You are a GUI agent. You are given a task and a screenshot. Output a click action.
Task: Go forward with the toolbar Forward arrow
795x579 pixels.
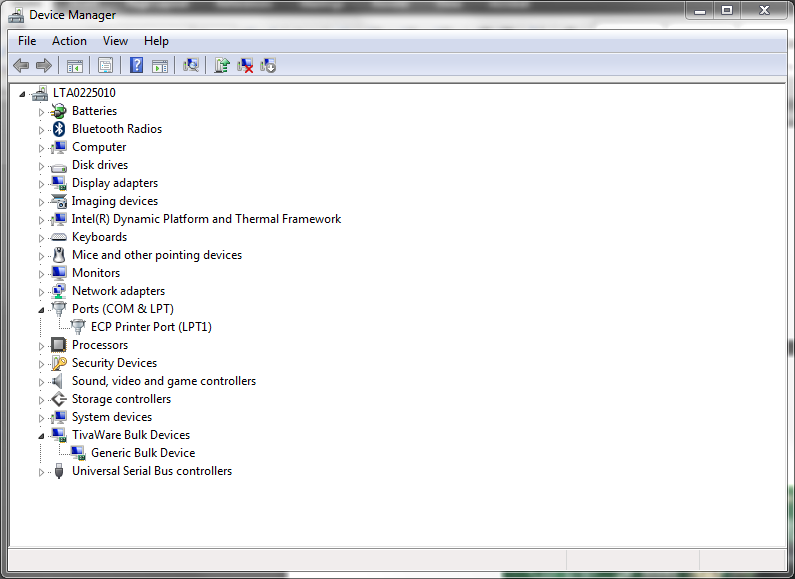tap(44, 65)
